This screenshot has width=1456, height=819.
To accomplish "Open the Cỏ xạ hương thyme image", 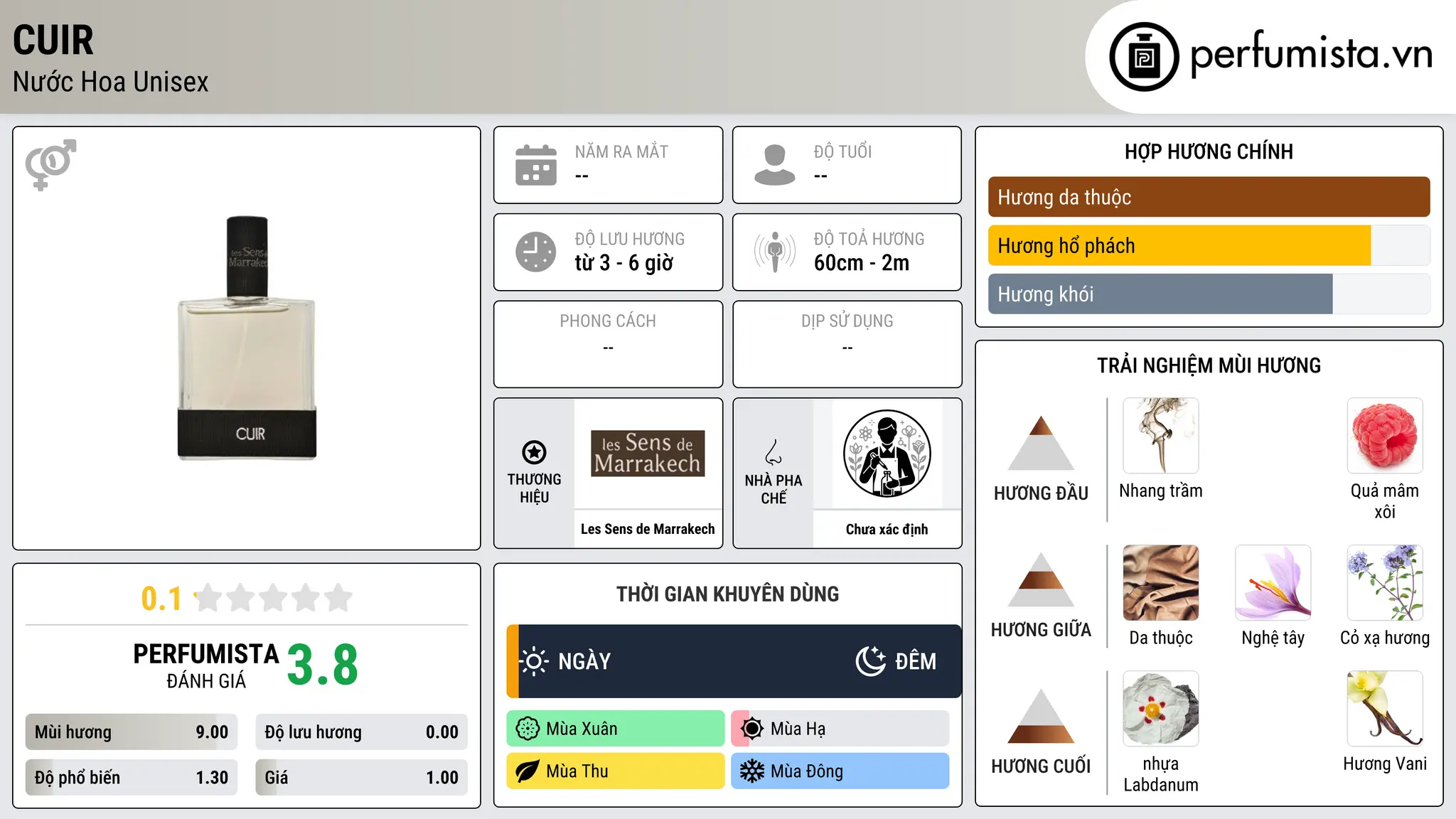I will click(1385, 583).
